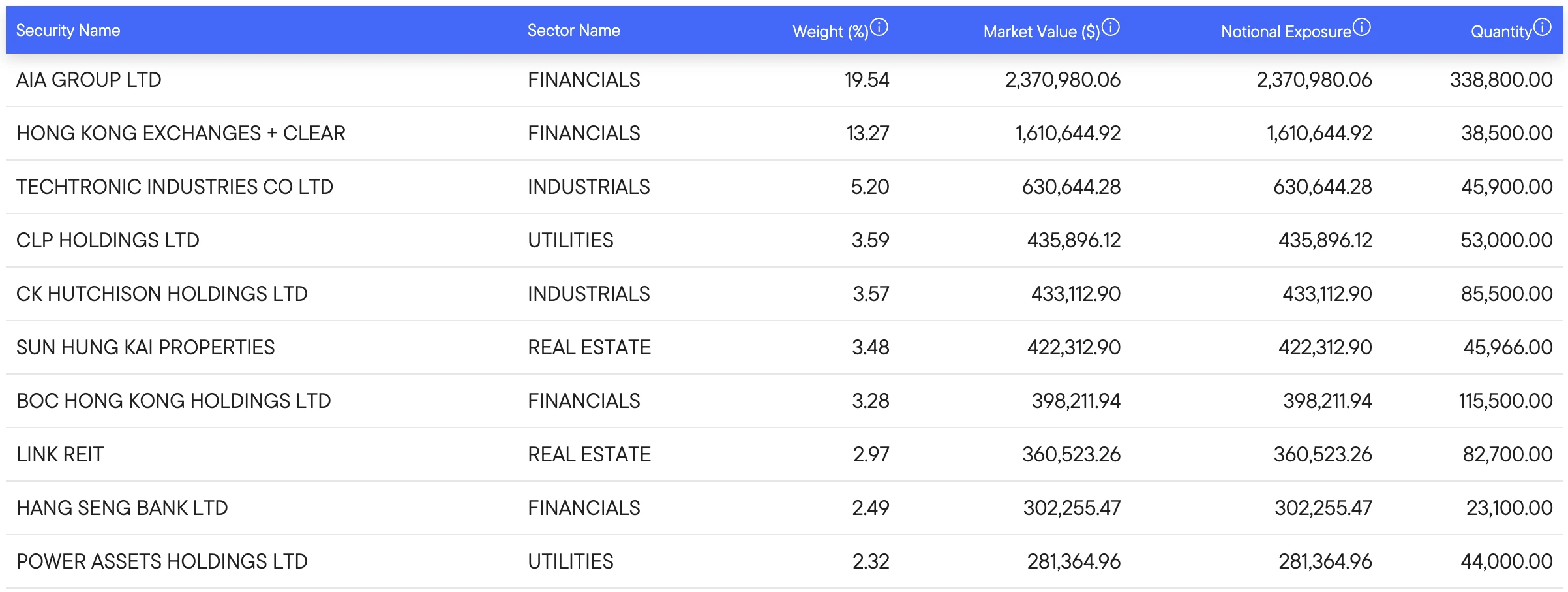The height and width of the screenshot is (592, 1568).
Task: Click TECHTRONIC INDUSTRIES CO LTD name
Action: pos(174,187)
